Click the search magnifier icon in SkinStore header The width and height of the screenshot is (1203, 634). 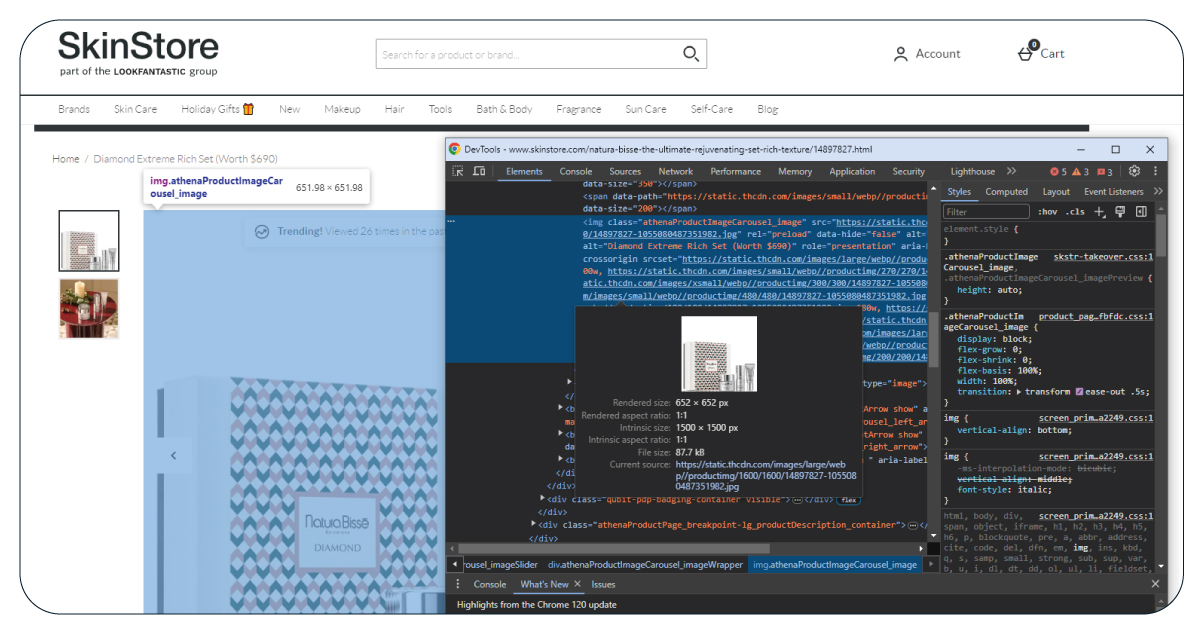tap(691, 54)
